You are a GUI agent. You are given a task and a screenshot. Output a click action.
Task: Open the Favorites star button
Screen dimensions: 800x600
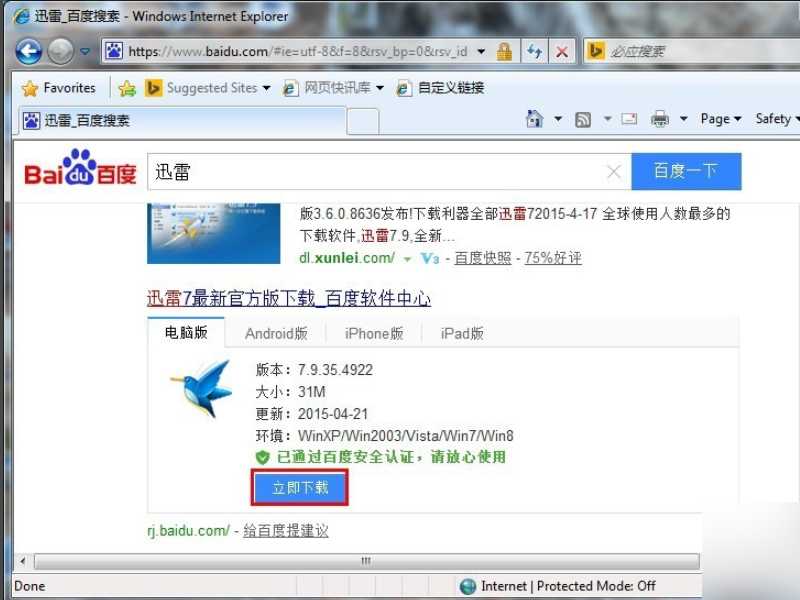point(59,88)
